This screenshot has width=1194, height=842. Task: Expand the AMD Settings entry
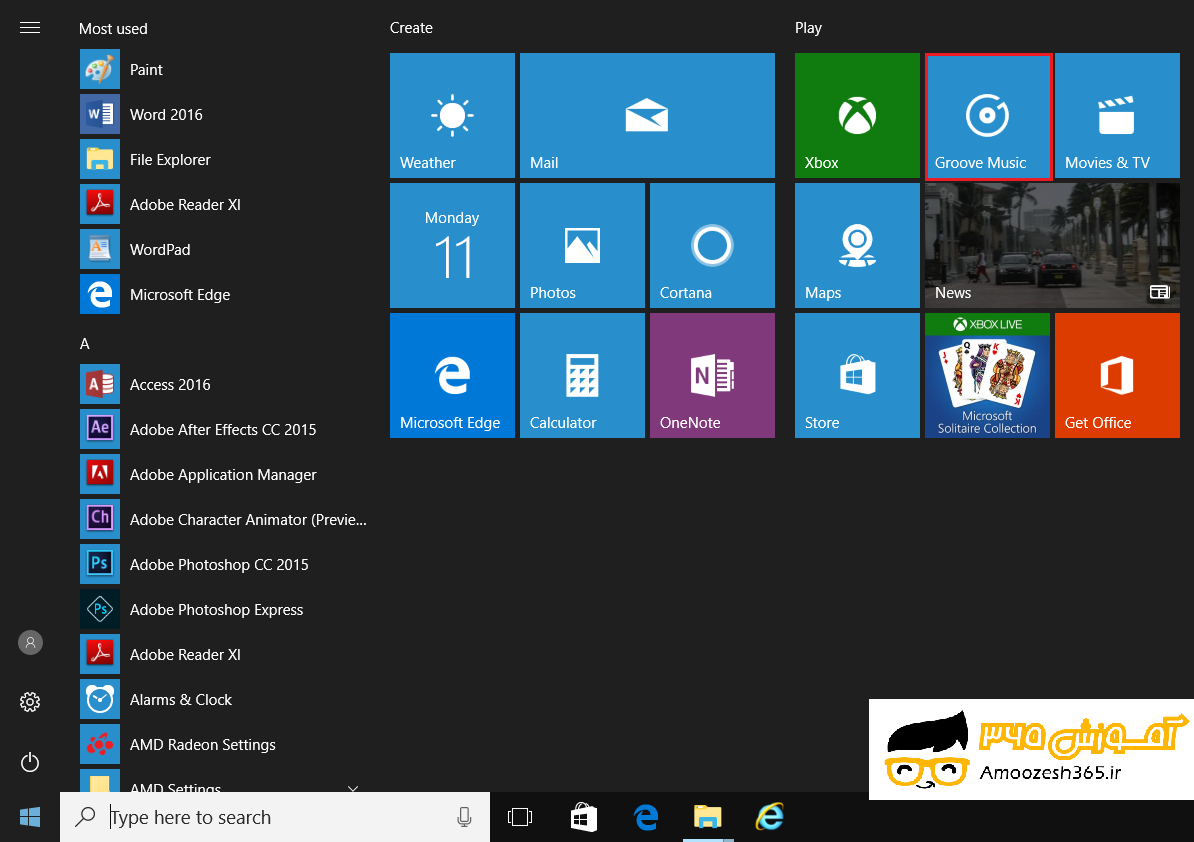[x=352, y=789]
